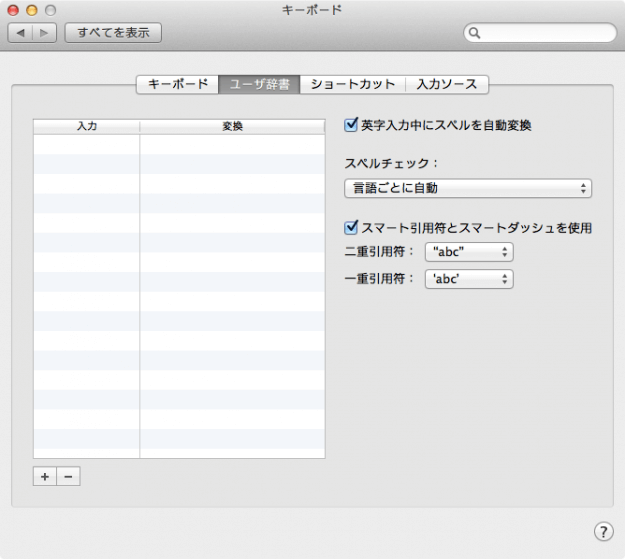This screenshot has height=559, width=625.
Task: Click the 入力 column header
Action: (87, 127)
